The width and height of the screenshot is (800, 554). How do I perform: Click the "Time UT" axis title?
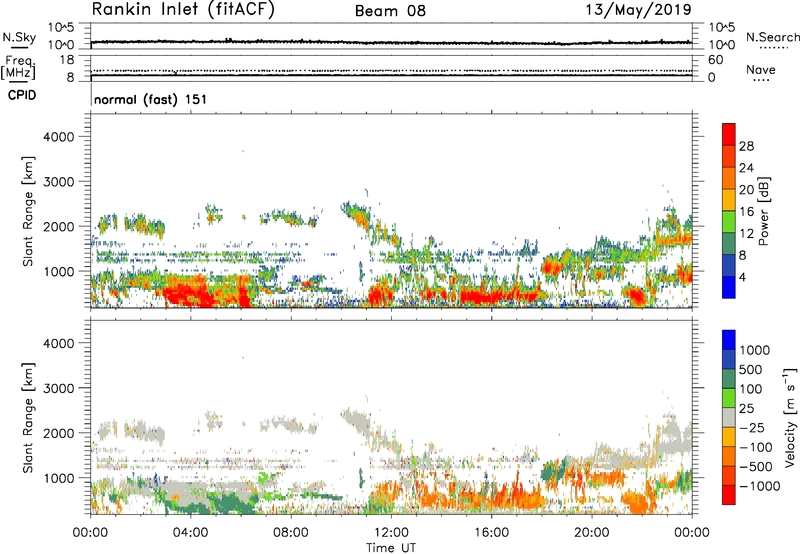391,548
